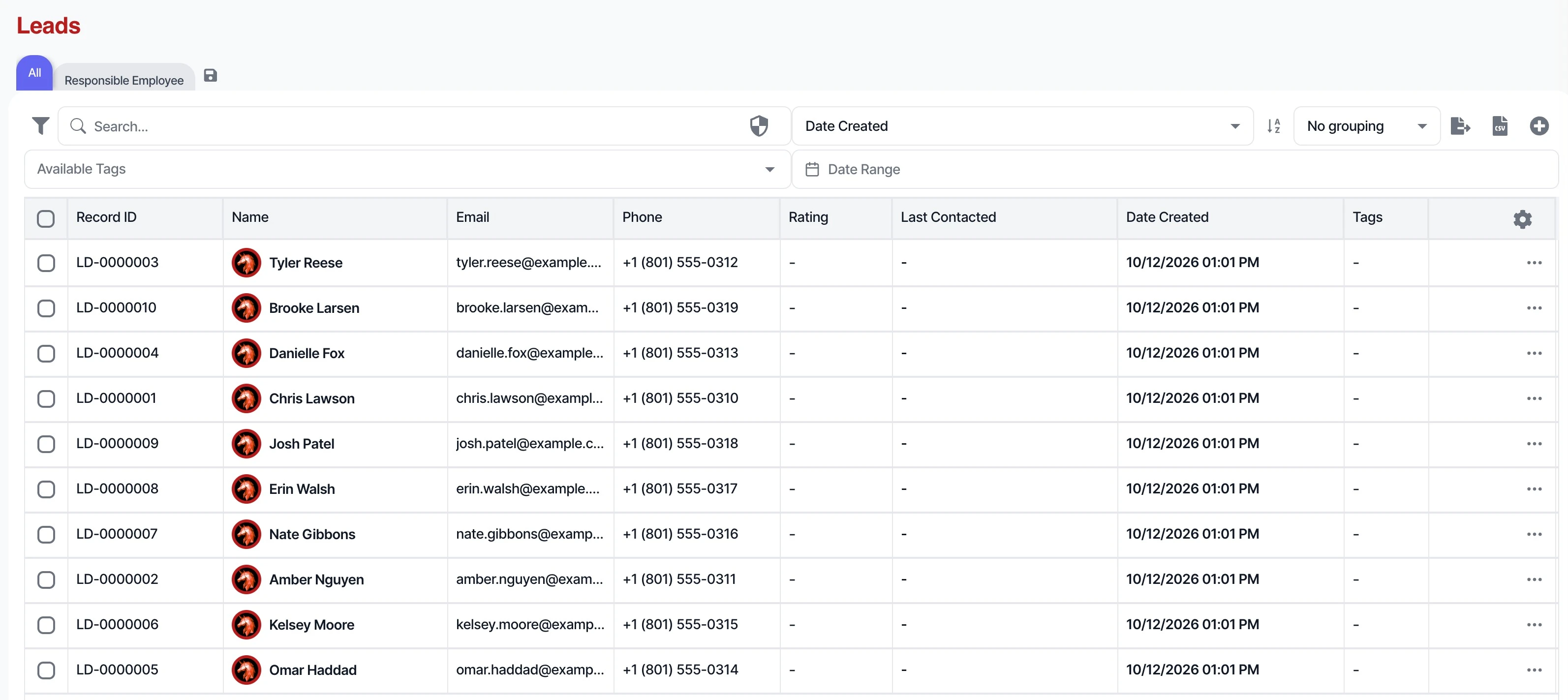Open column settings gear icon

click(x=1522, y=218)
